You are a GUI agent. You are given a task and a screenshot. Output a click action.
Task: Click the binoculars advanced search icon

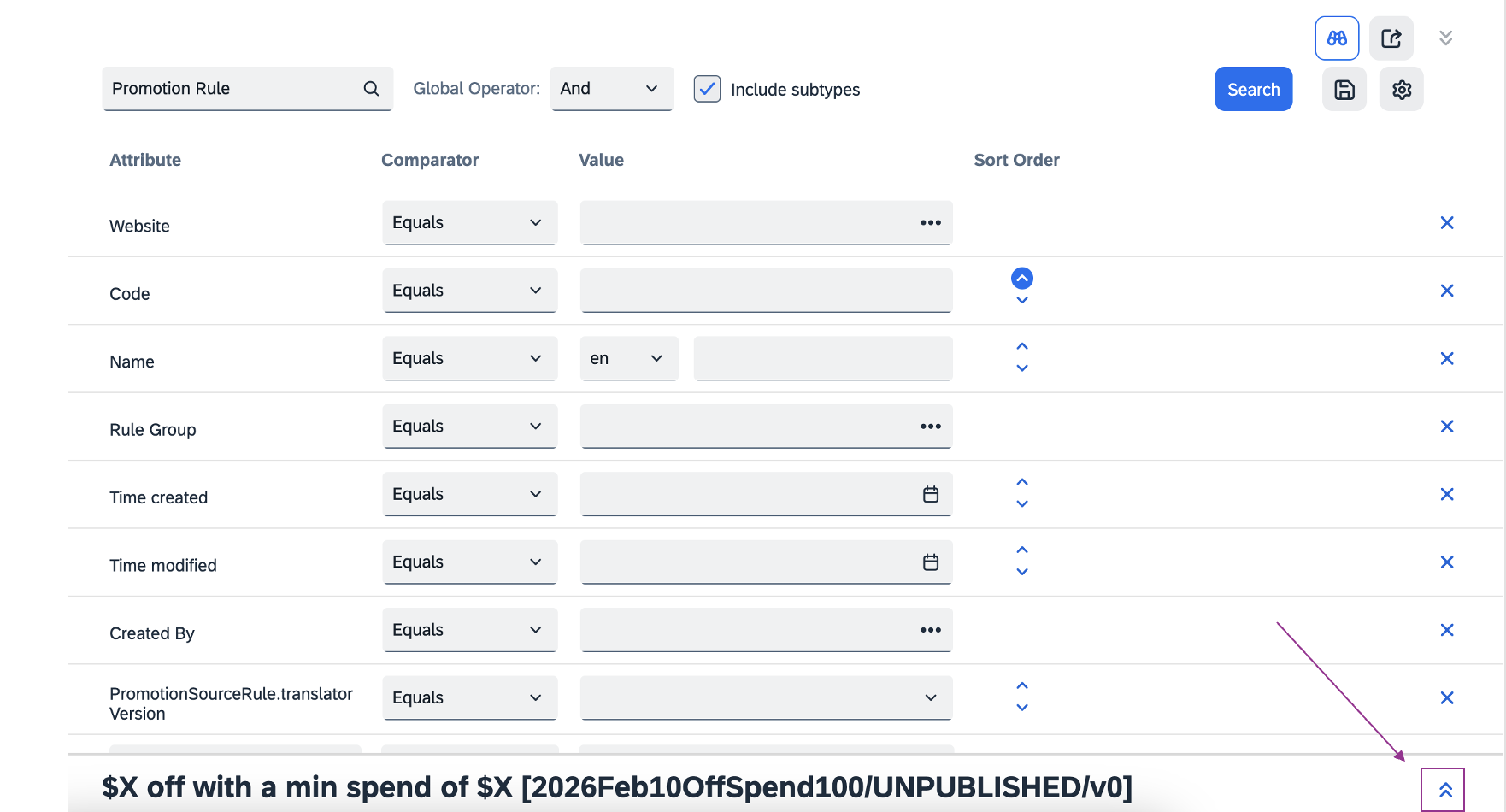pyautogui.click(x=1337, y=38)
